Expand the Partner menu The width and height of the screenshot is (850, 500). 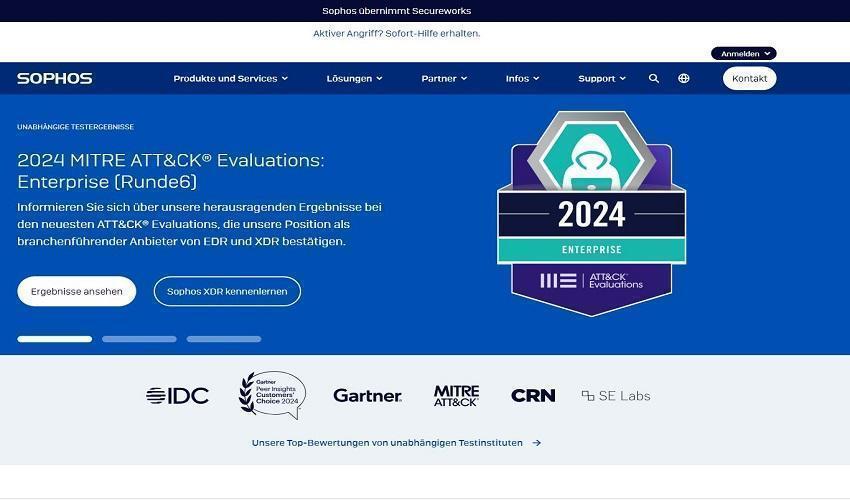444,79
